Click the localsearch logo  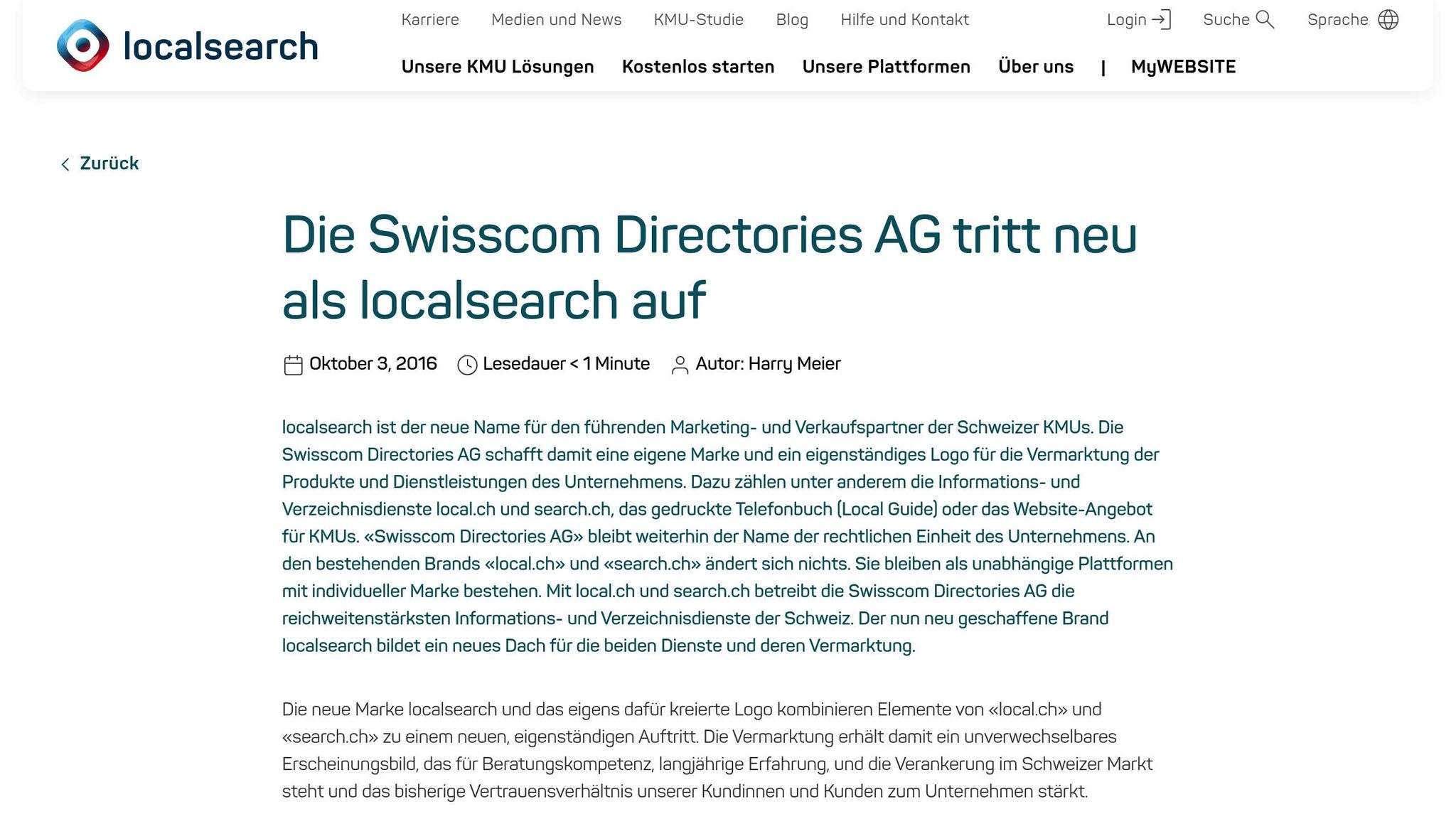pyautogui.click(x=187, y=45)
